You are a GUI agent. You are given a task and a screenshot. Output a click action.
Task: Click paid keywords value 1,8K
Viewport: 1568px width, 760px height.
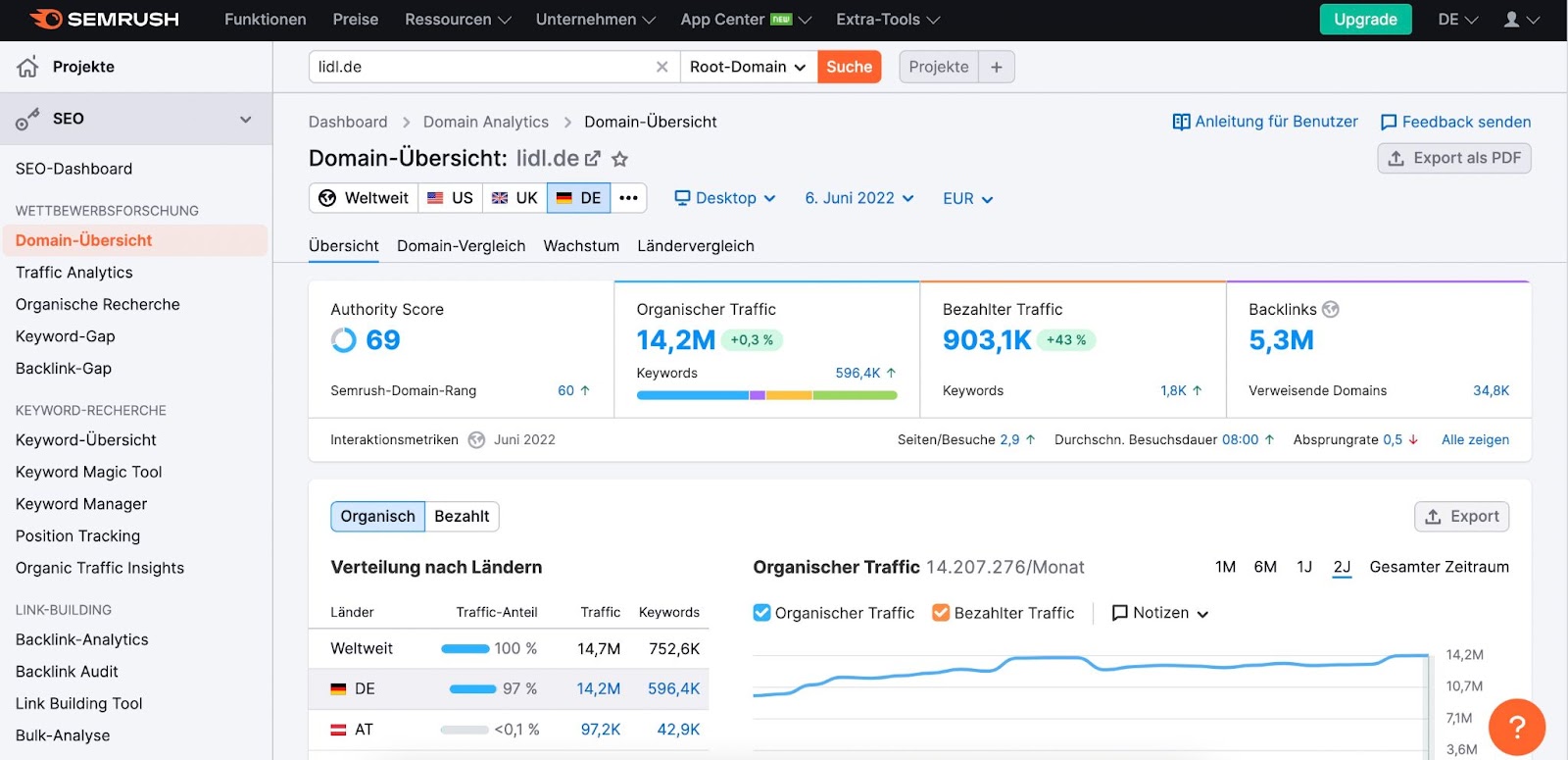point(1173,390)
